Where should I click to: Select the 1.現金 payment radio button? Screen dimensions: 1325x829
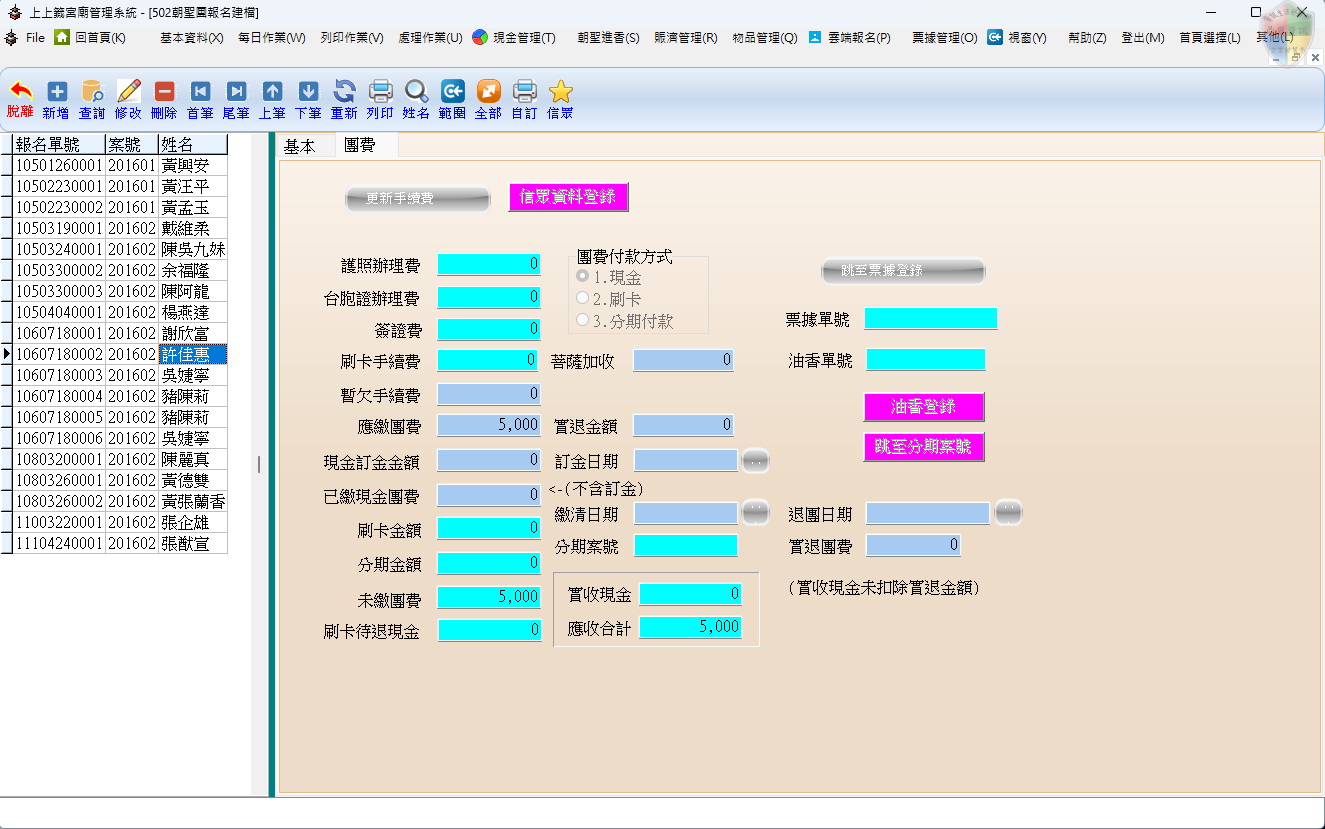[x=583, y=276]
